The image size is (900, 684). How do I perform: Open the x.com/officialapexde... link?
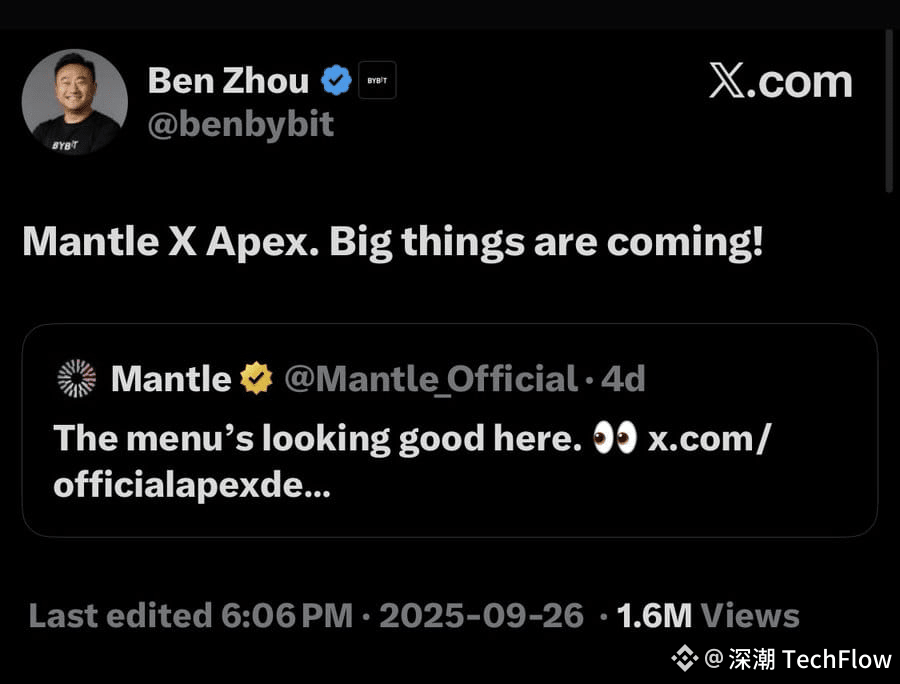(x=710, y=438)
